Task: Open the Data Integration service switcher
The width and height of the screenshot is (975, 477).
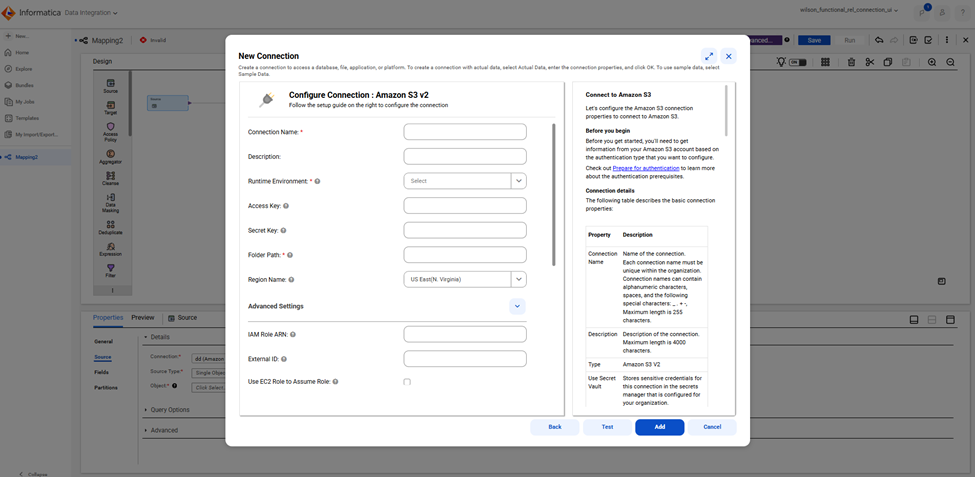Action: (91, 12)
